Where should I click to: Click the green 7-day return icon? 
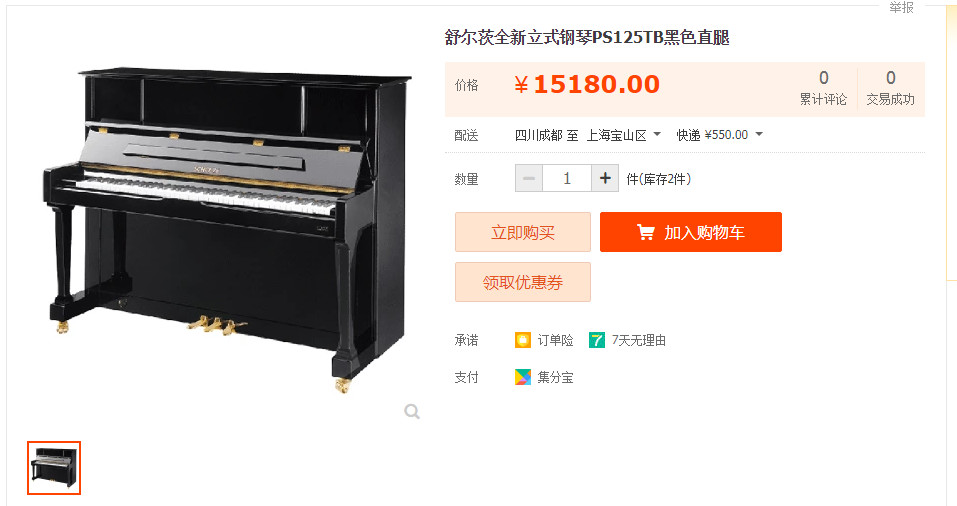(x=596, y=340)
